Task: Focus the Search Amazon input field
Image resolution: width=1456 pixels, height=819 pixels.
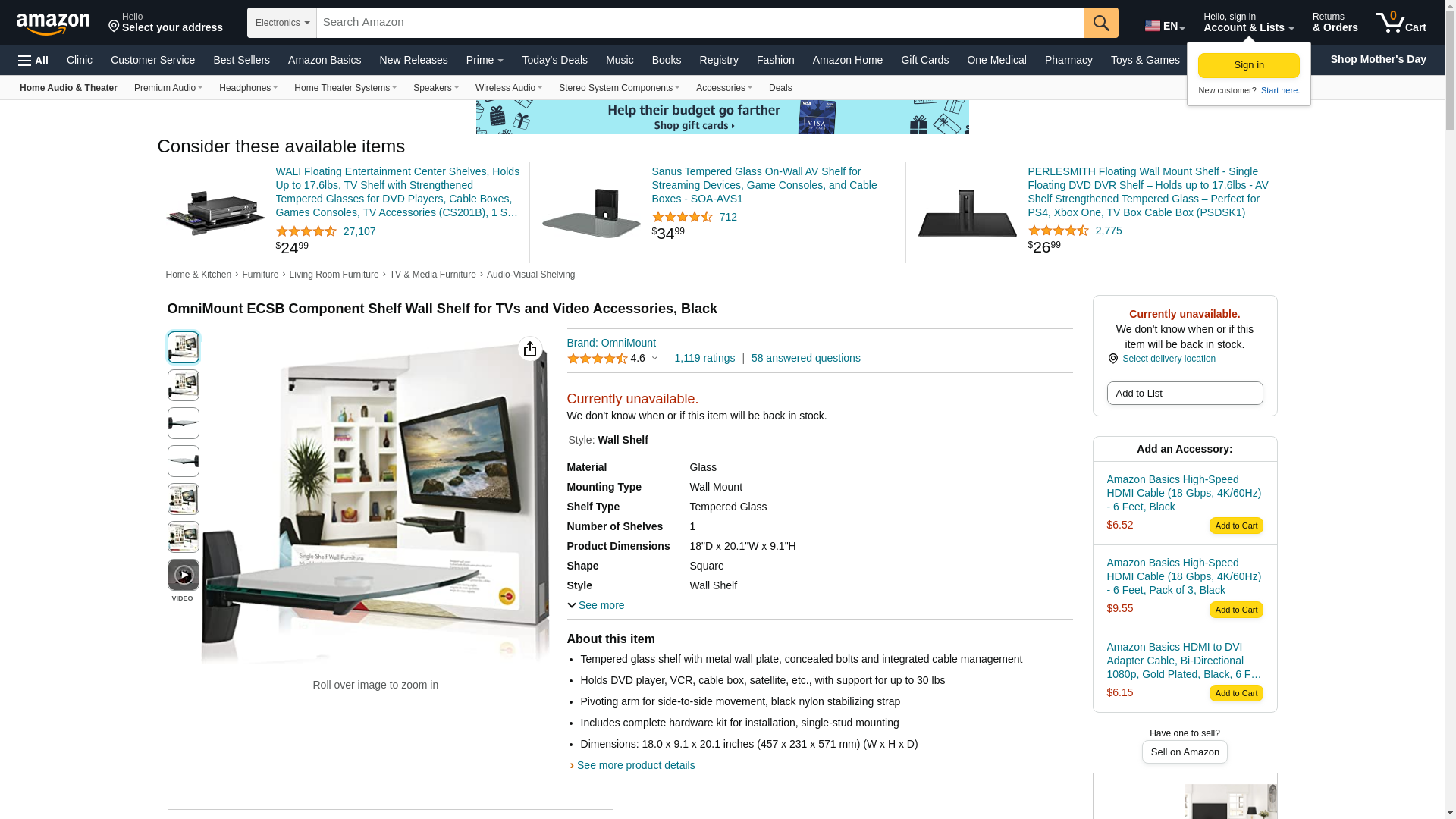Action: (x=700, y=23)
